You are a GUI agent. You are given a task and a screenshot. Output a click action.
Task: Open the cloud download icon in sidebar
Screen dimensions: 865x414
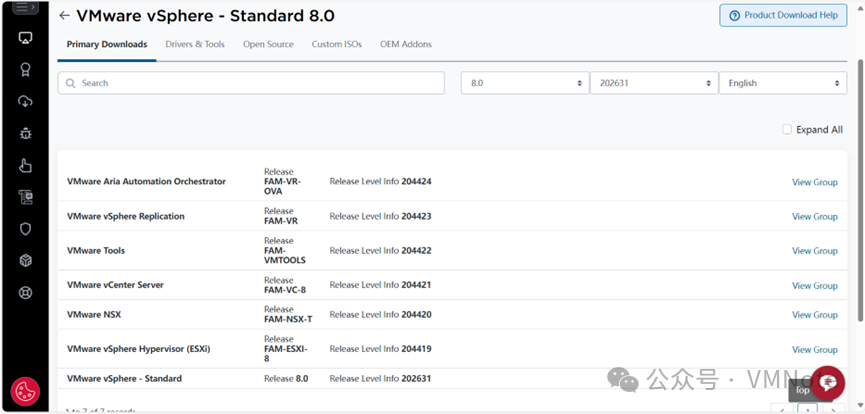coord(25,101)
